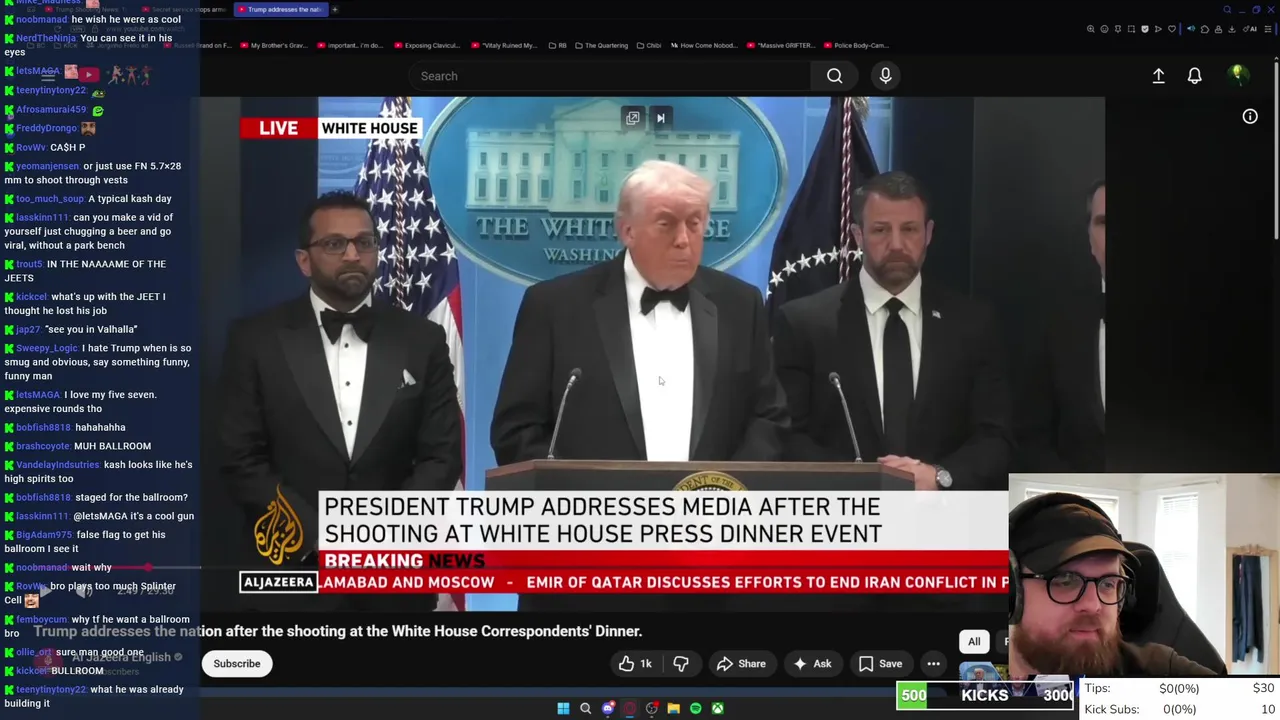Open File Explorer from the taskbar
Viewport: 1280px width, 720px height.
point(673,708)
